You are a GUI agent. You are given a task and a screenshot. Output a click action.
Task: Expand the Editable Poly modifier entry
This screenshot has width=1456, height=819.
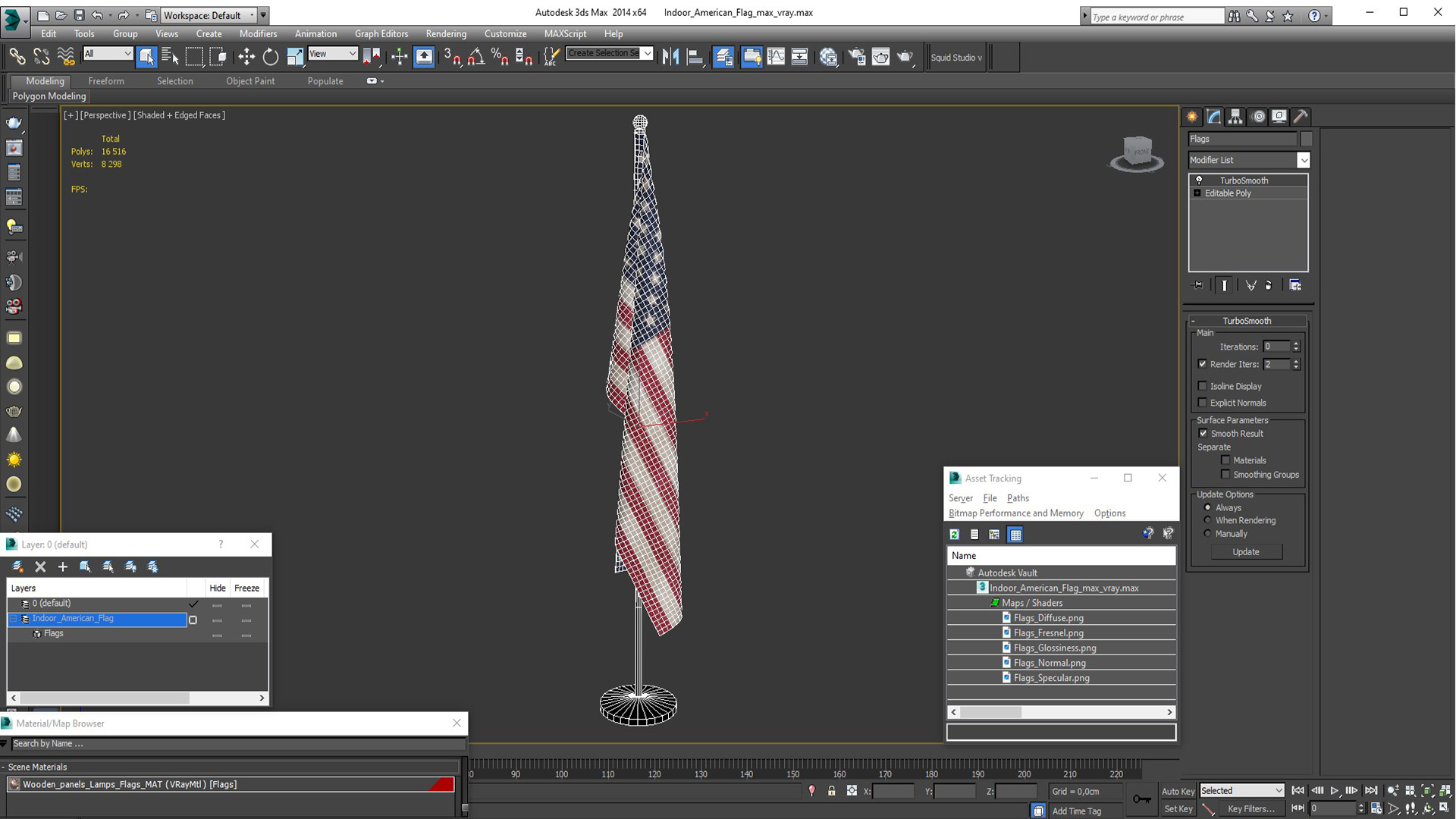pyautogui.click(x=1197, y=193)
